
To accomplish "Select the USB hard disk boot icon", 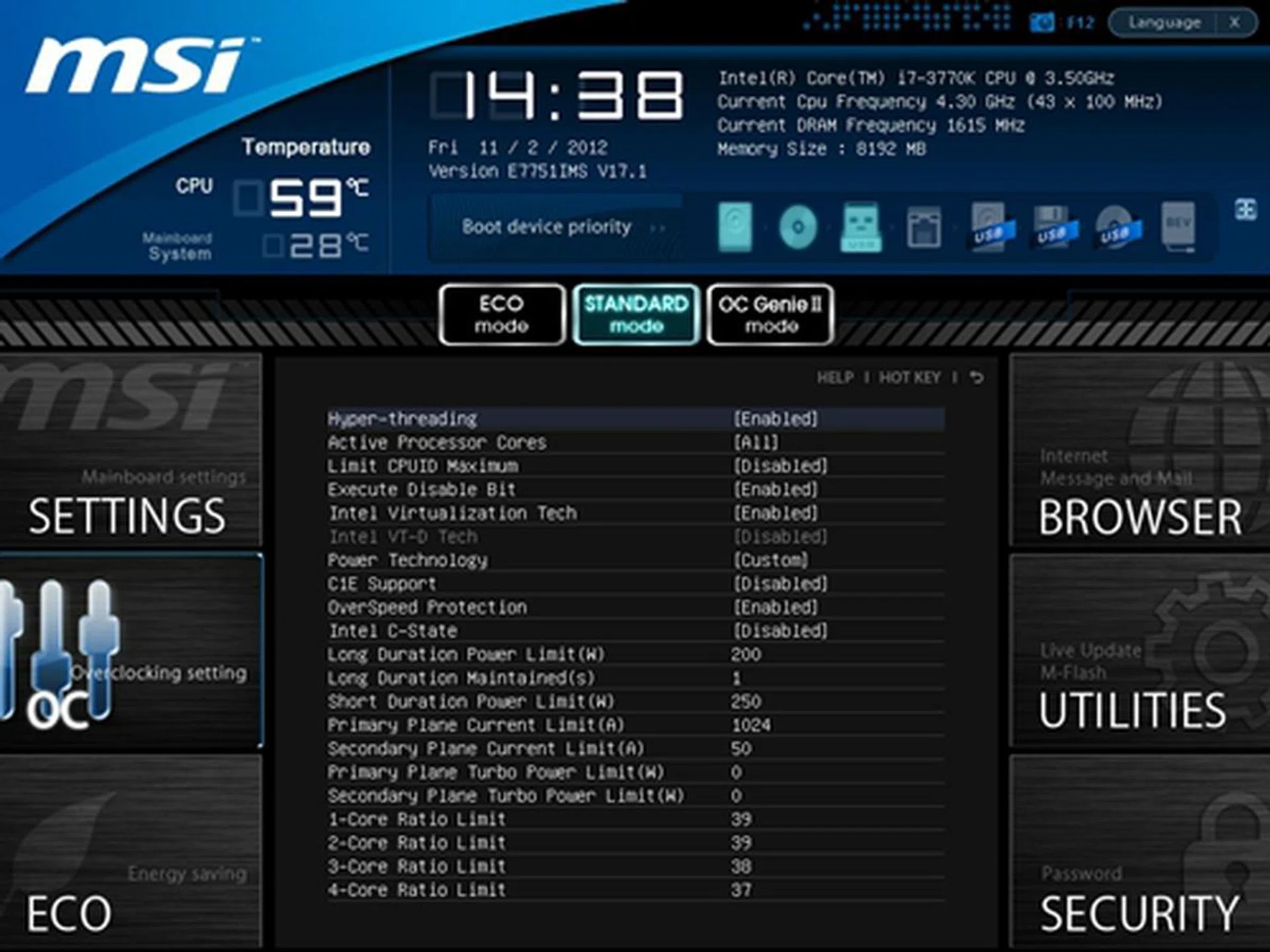I will pos(987,227).
